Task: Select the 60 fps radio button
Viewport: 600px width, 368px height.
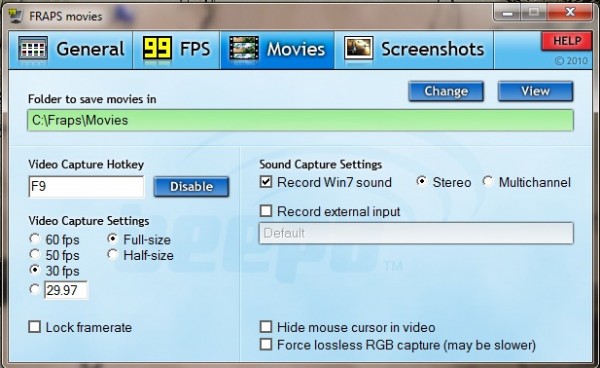Action: pyautogui.click(x=34, y=239)
